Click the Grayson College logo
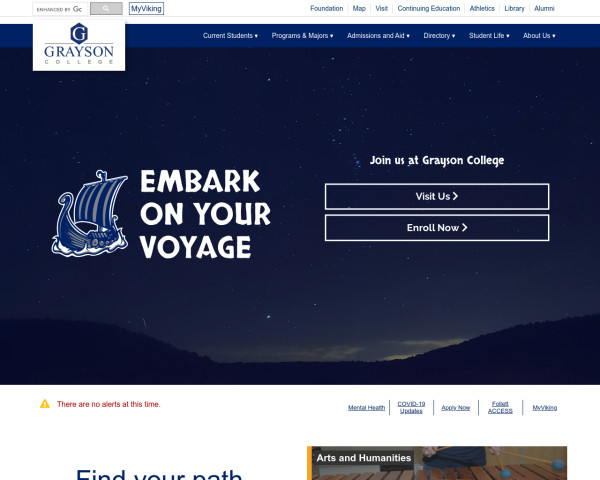The image size is (600, 480). pyautogui.click(x=79, y=44)
